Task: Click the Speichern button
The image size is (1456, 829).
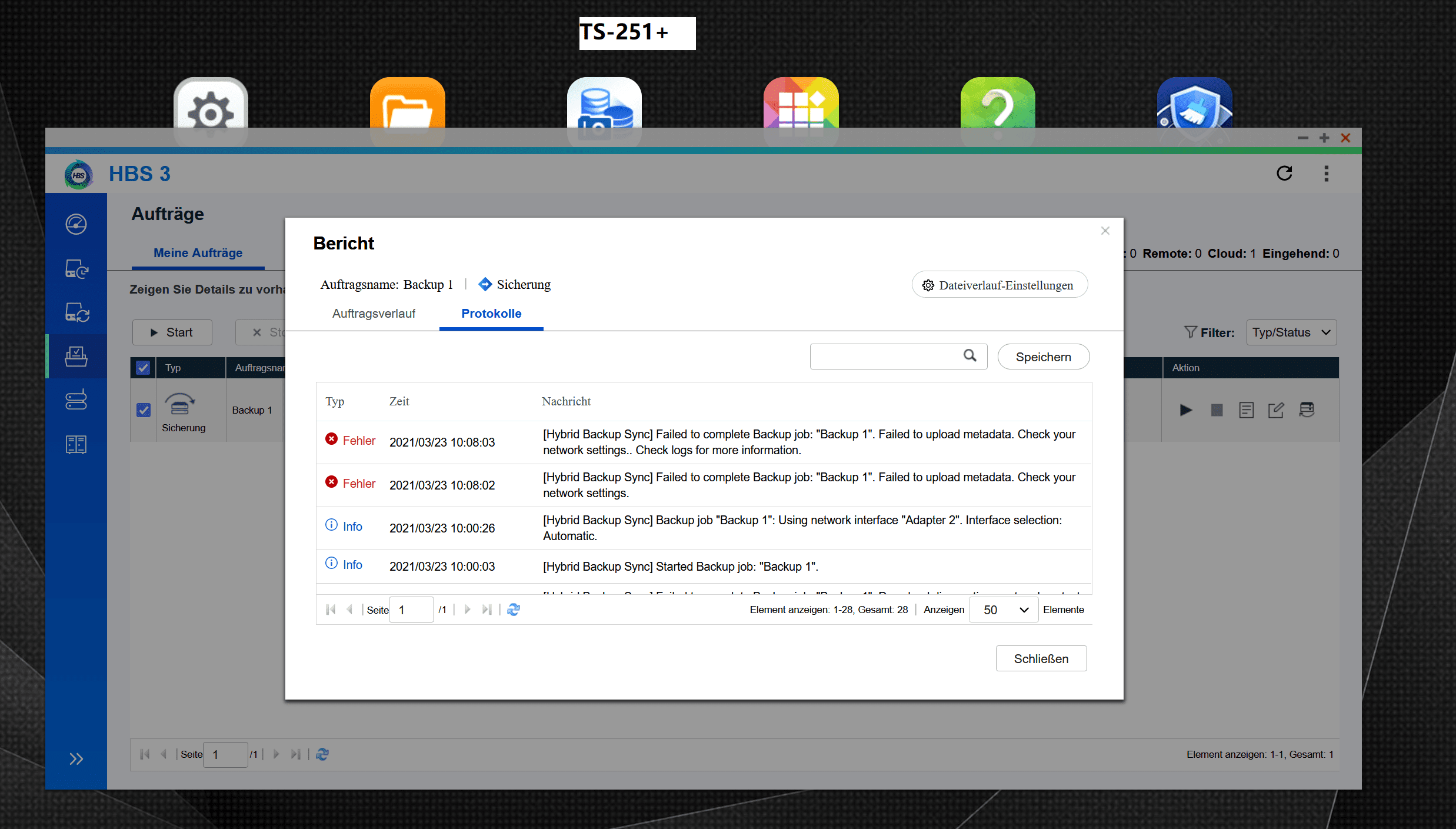Action: pos(1044,357)
